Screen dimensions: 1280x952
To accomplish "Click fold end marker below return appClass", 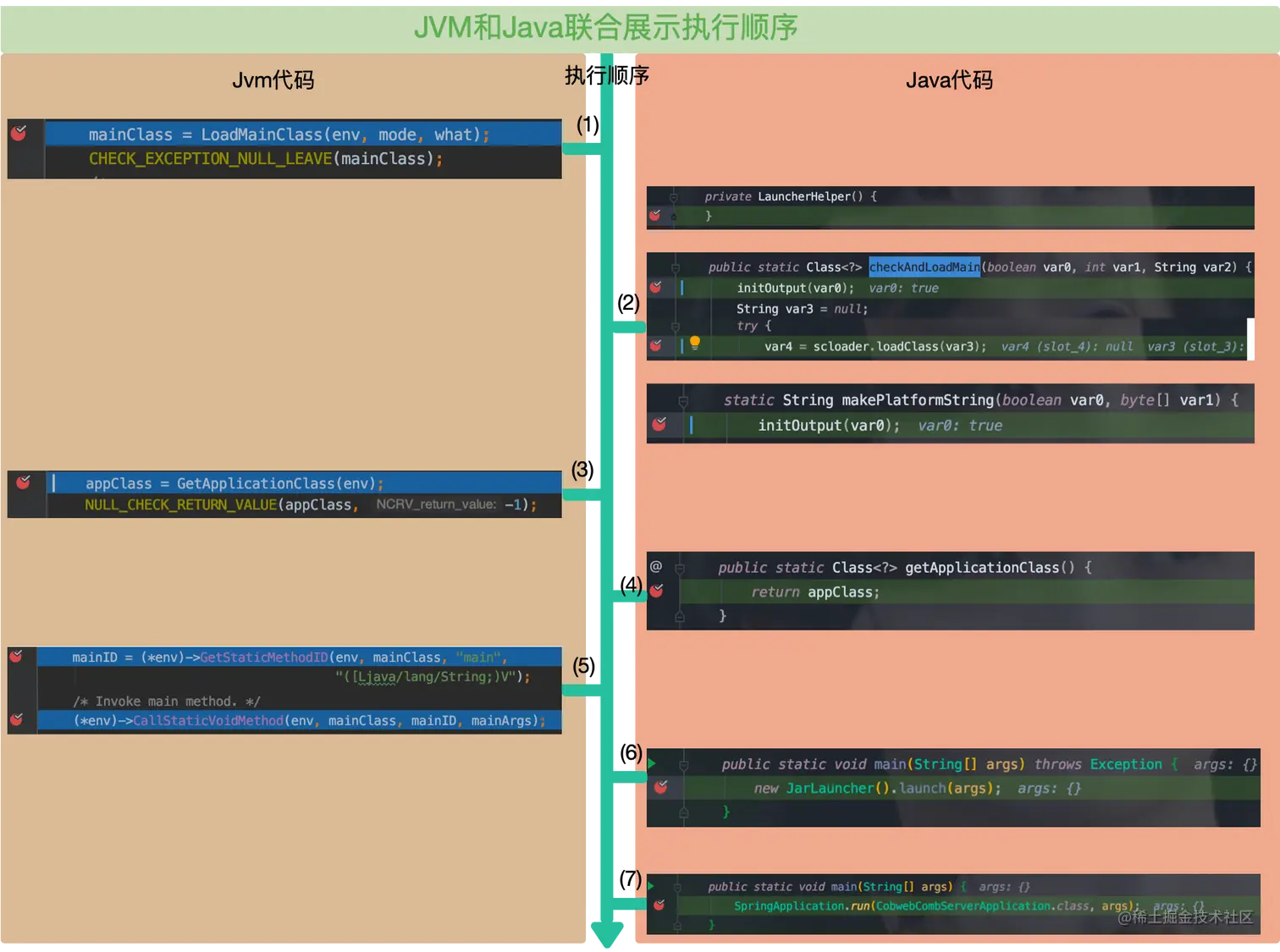I will [x=680, y=617].
